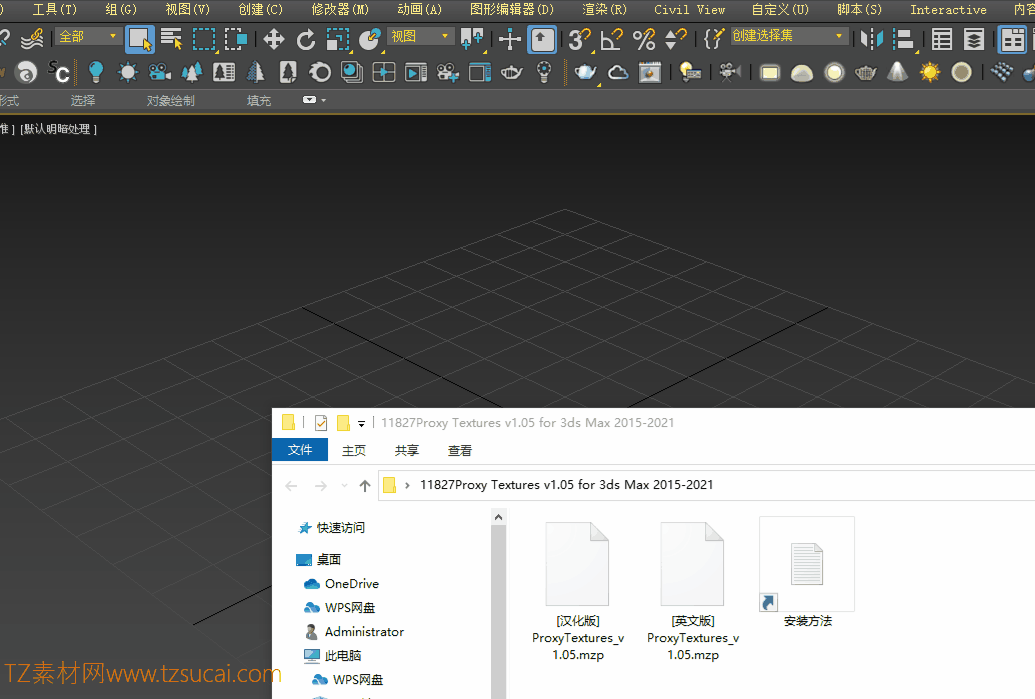The width and height of the screenshot is (1035, 699).
Task: Click the light lister bulb icon
Action: 690,71
